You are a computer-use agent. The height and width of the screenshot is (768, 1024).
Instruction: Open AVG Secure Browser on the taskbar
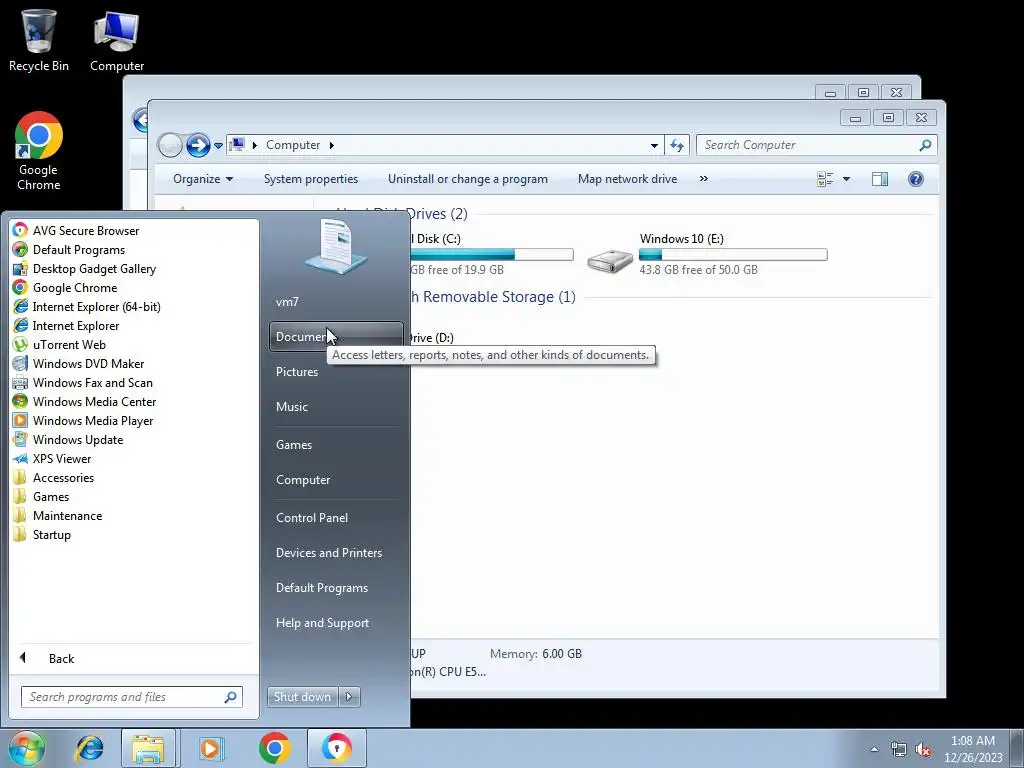(x=336, y=748)
